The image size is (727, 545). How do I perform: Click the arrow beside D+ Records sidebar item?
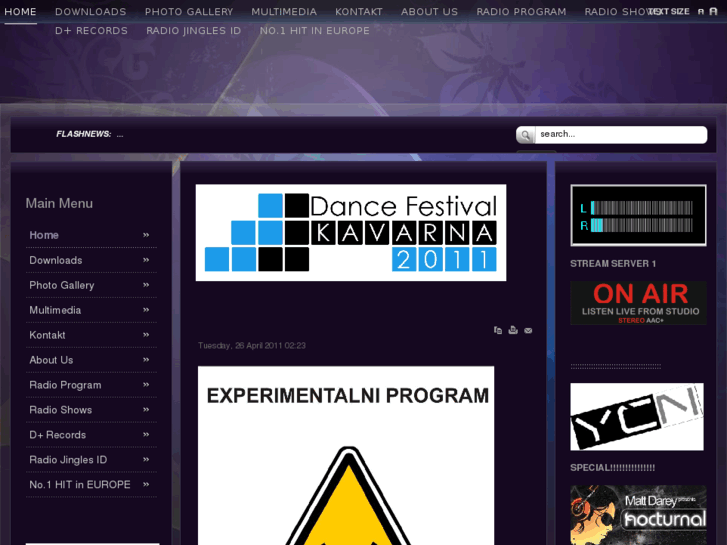pos(146,435)
